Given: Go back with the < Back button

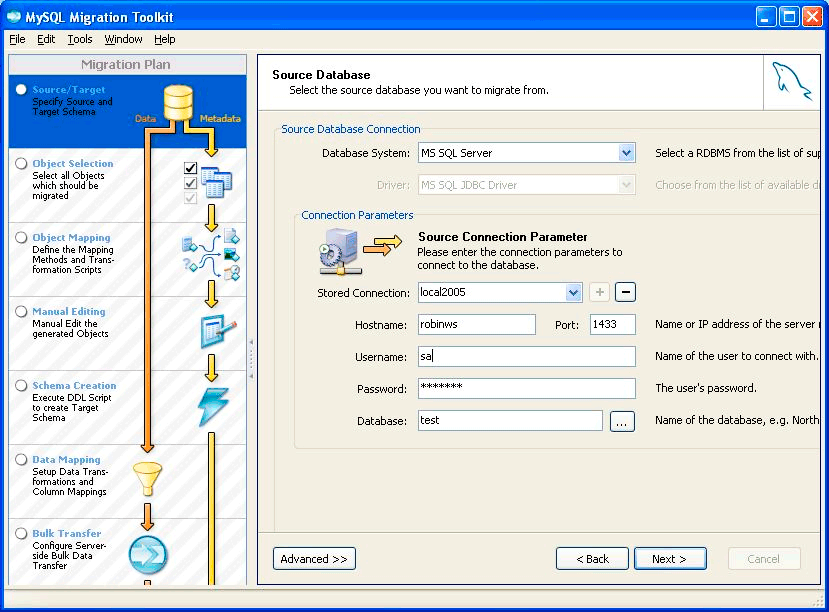Looking at the screenshot, I should [x=592, y=559].
